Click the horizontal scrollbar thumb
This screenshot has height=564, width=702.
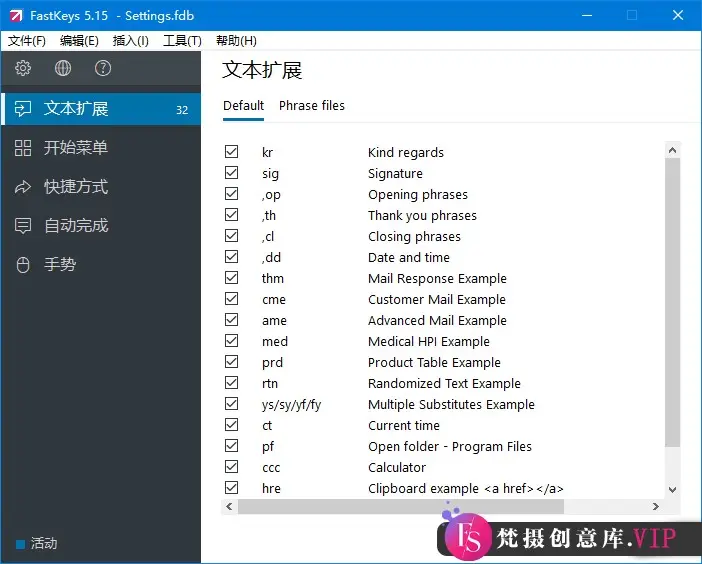401,507
